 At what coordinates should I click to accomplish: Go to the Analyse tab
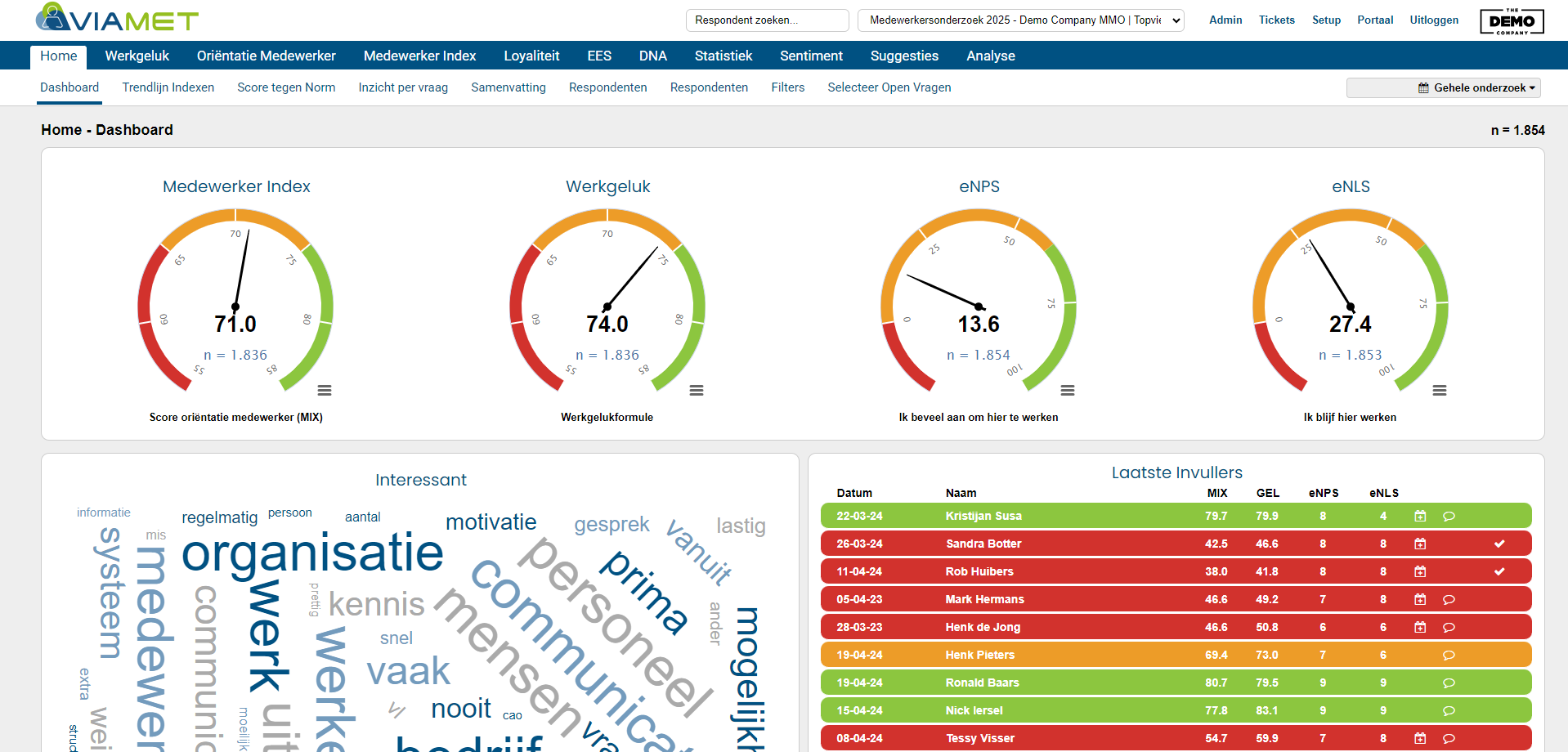coord(991,56)
